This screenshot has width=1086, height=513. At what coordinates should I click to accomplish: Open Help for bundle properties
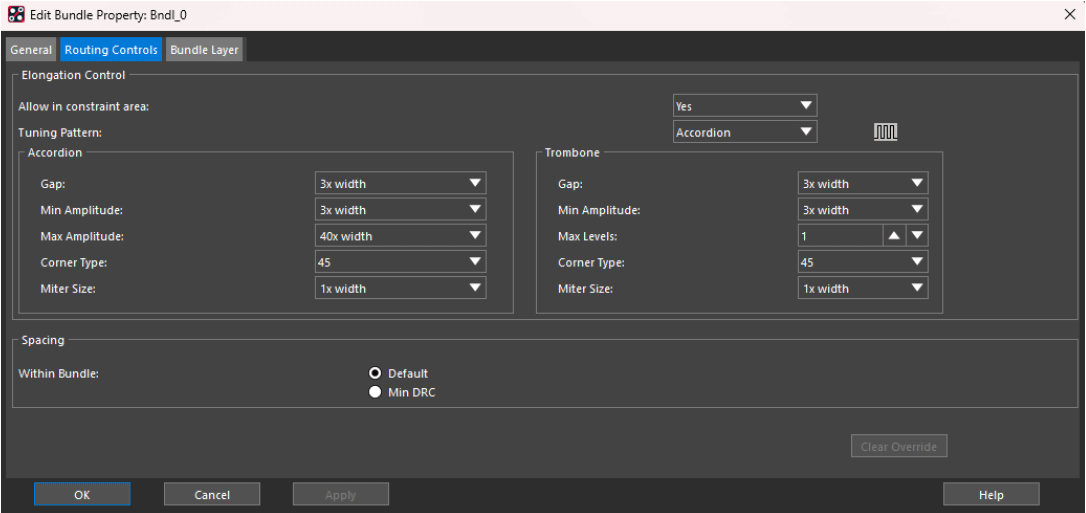991,494
